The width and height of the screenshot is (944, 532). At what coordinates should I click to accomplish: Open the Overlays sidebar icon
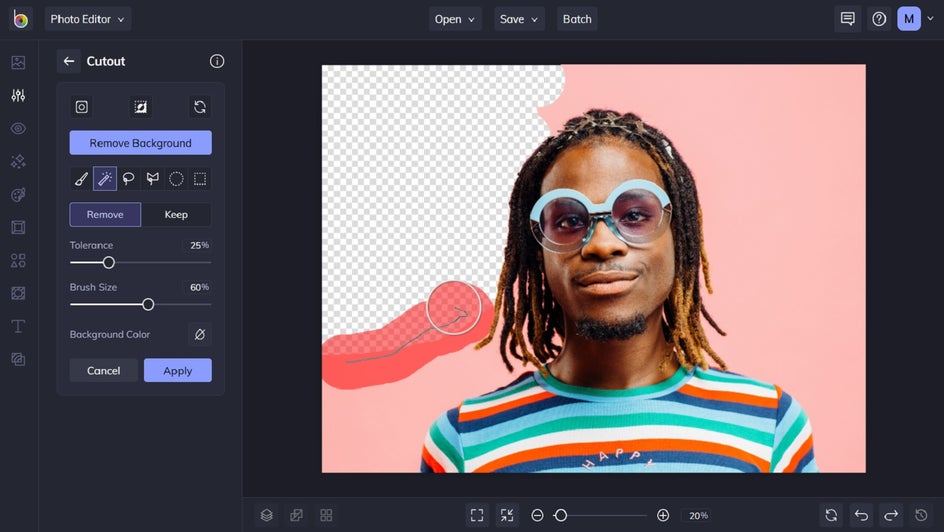tap(18, 293)
